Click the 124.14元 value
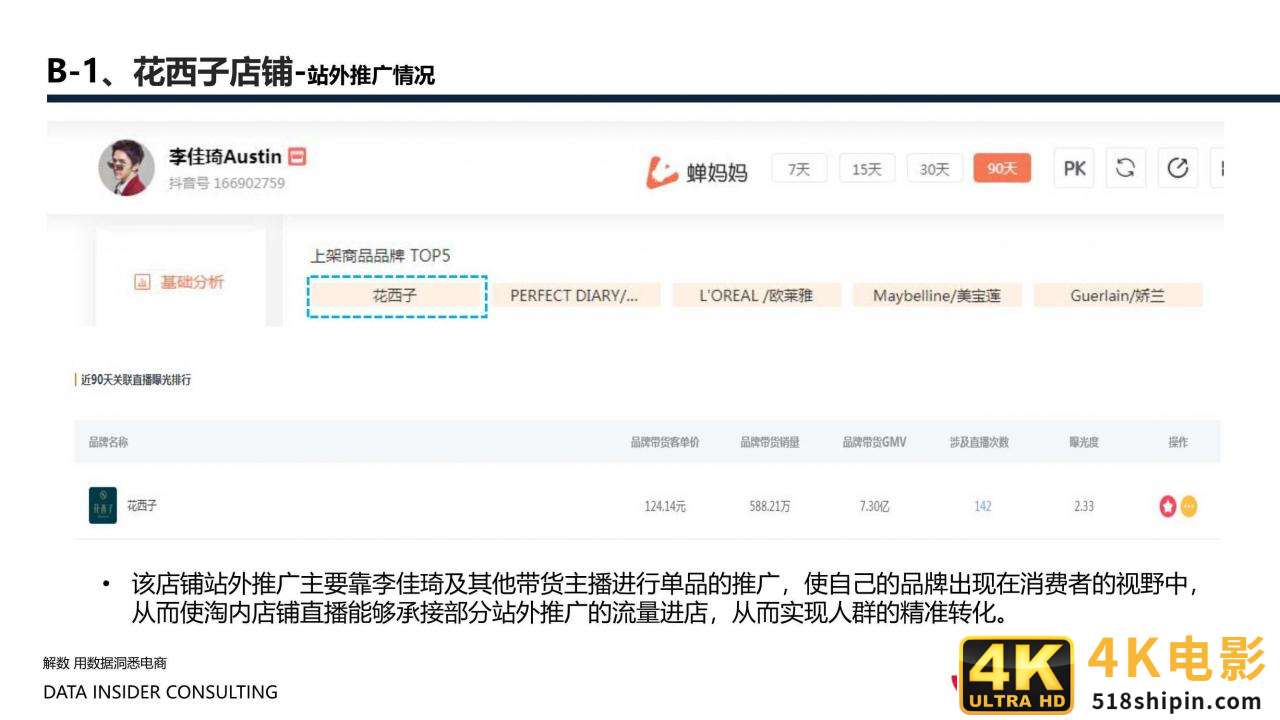Viewport: 1280px width, 720px height. (x=665, y=506)
